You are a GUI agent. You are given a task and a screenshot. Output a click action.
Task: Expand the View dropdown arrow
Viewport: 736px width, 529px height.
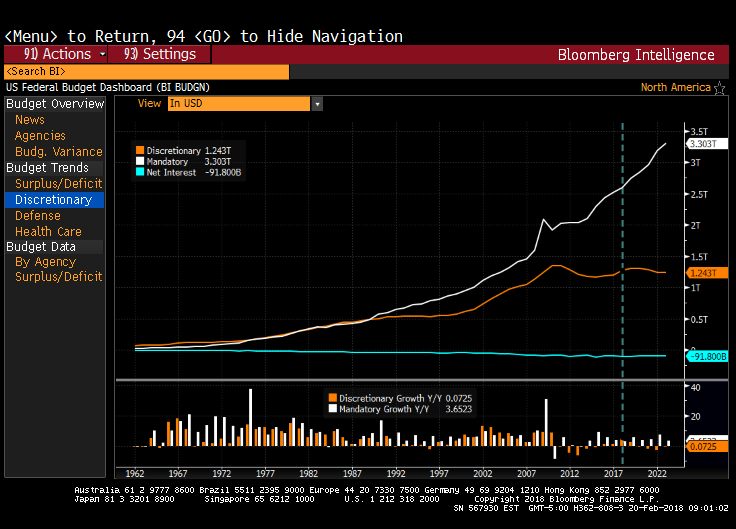(x=317, y=104)
